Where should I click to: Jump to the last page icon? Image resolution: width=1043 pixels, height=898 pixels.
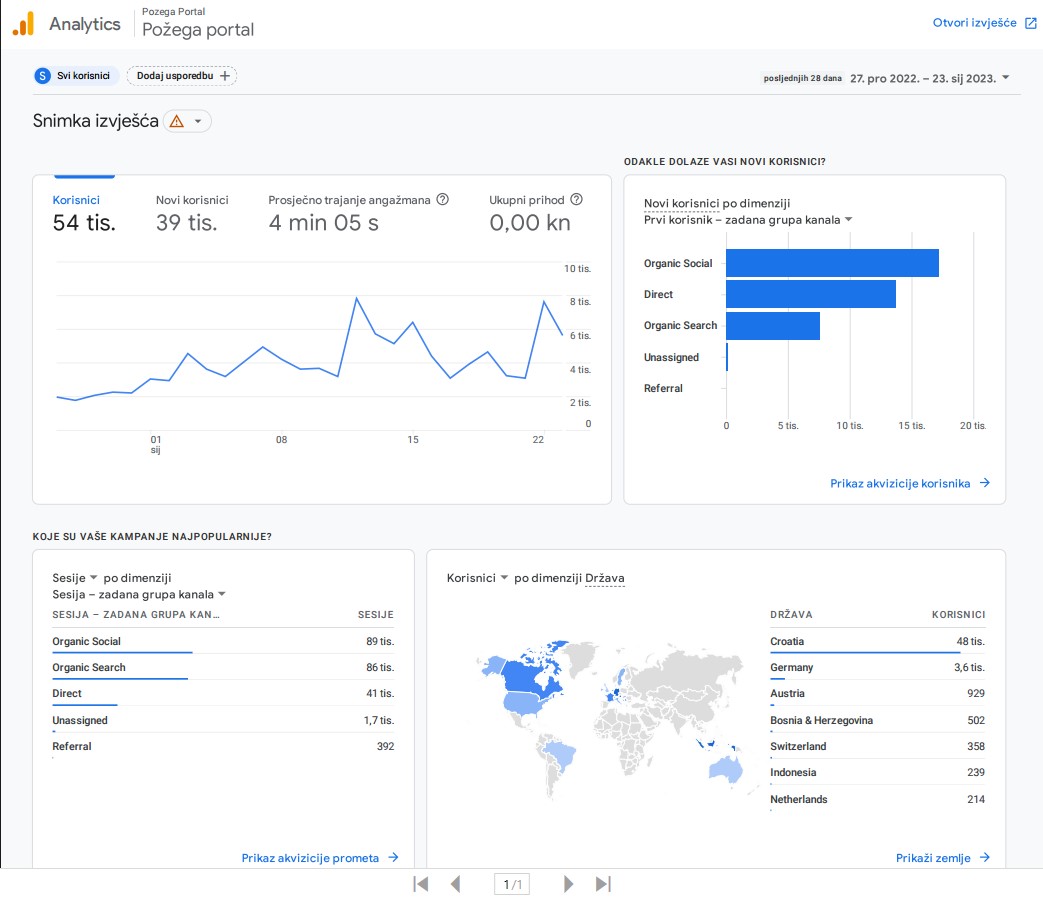click(x=603, y=884)
